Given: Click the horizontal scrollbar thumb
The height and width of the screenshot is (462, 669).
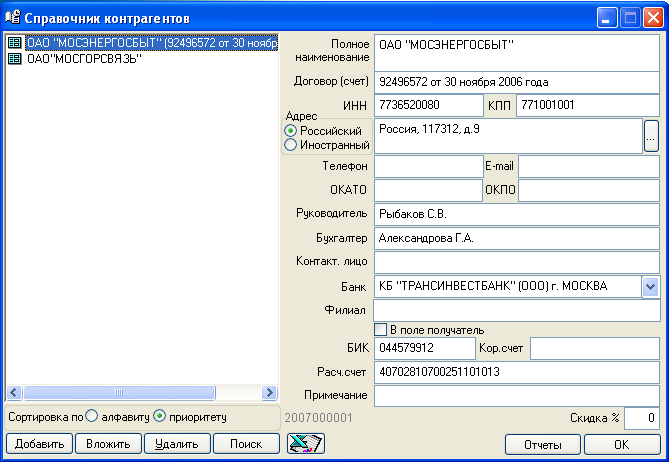Looking at the screenshot, I should pos(119,392).
